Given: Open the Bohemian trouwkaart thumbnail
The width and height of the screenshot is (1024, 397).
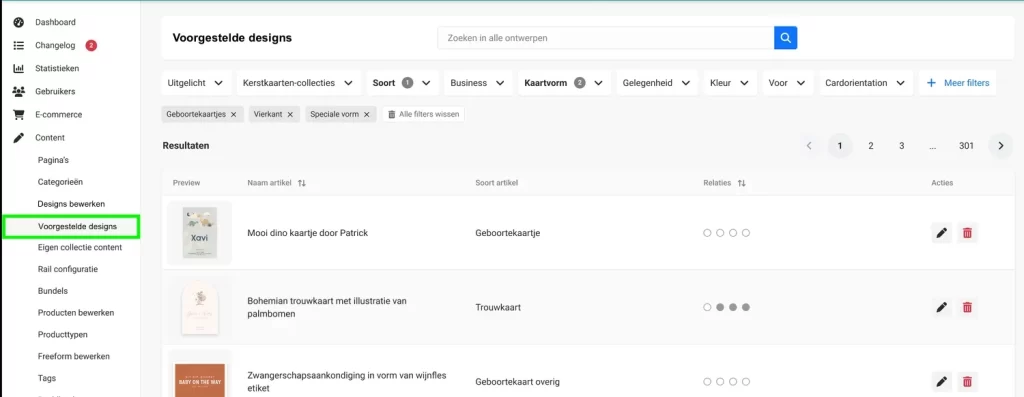Looking at the screenshot, I should 199,307.
